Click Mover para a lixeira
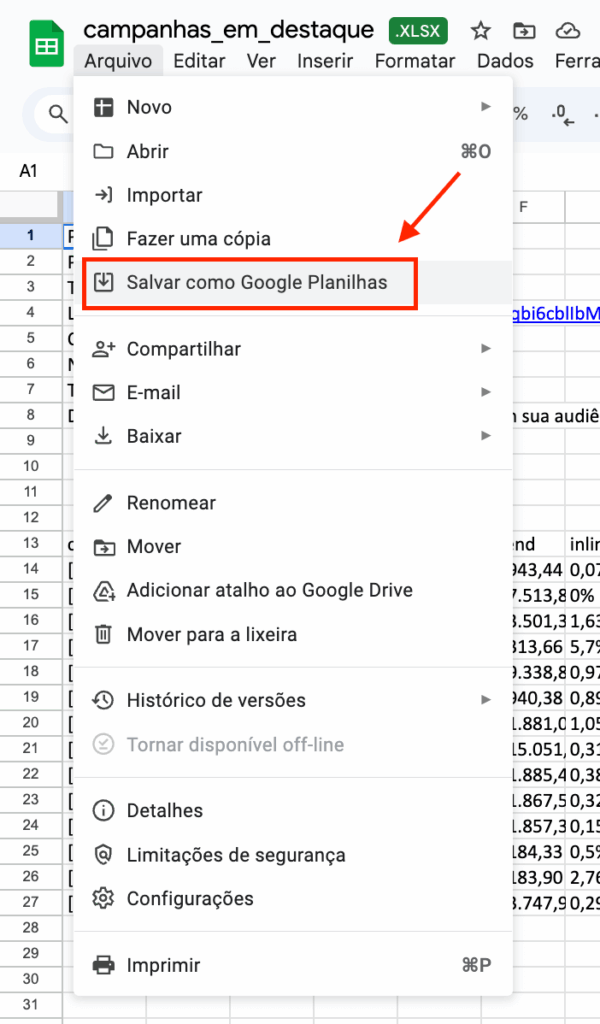600x1024 pixels. (x=211, y=634)
